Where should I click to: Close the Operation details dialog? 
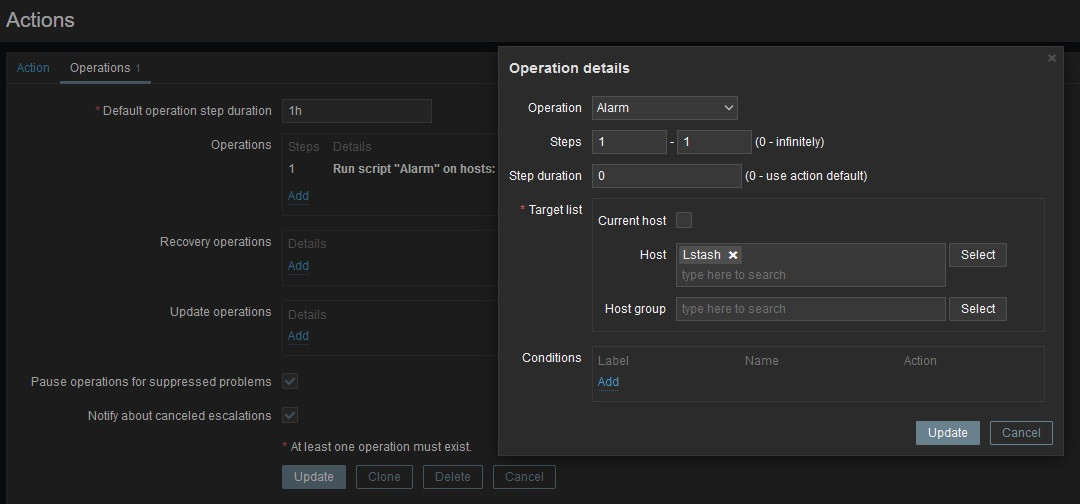coord(1051,59)
